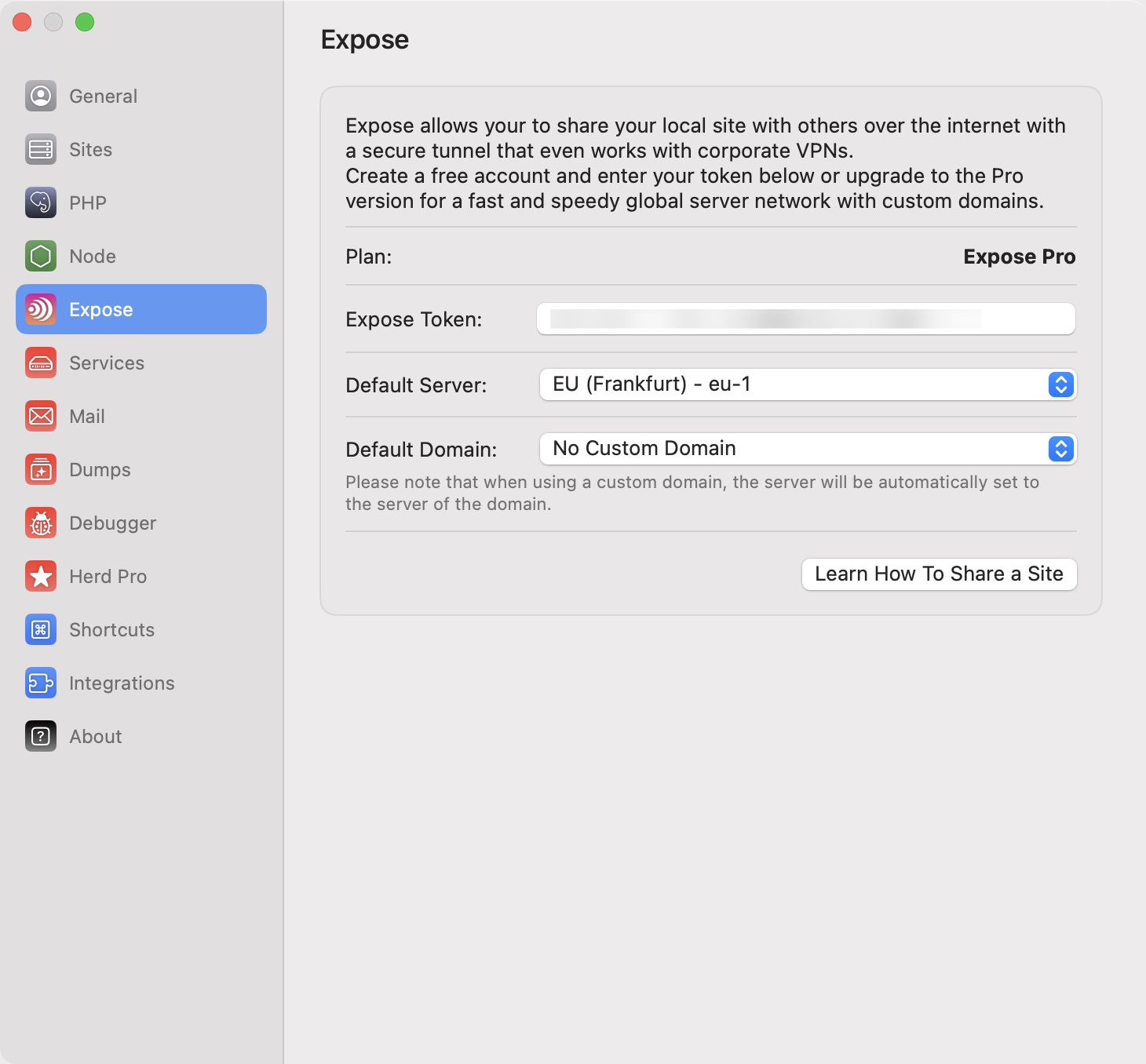
Task: Click the General sidebar icon
Action: coord(41,96)
